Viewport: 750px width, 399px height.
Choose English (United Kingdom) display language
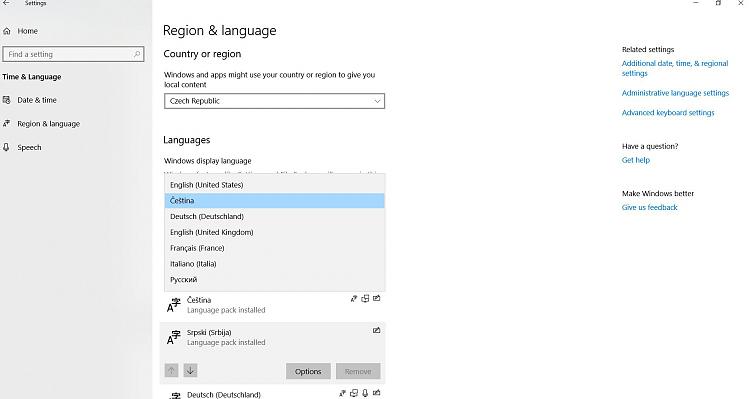pyautogui.click(x=275, y=233)
